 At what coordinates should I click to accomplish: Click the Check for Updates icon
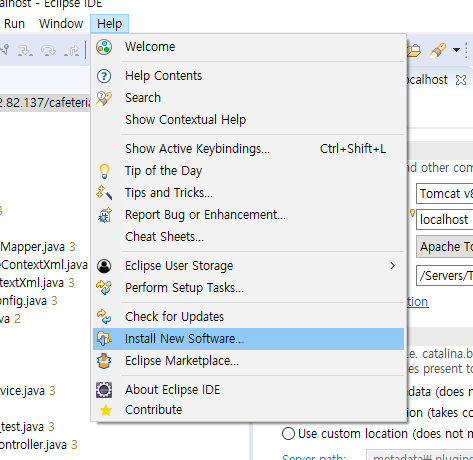coord(104,317)
